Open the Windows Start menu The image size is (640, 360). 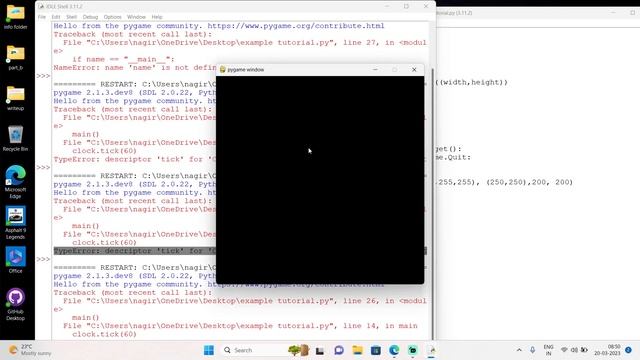pyautogui.click(x=209, y=350)
